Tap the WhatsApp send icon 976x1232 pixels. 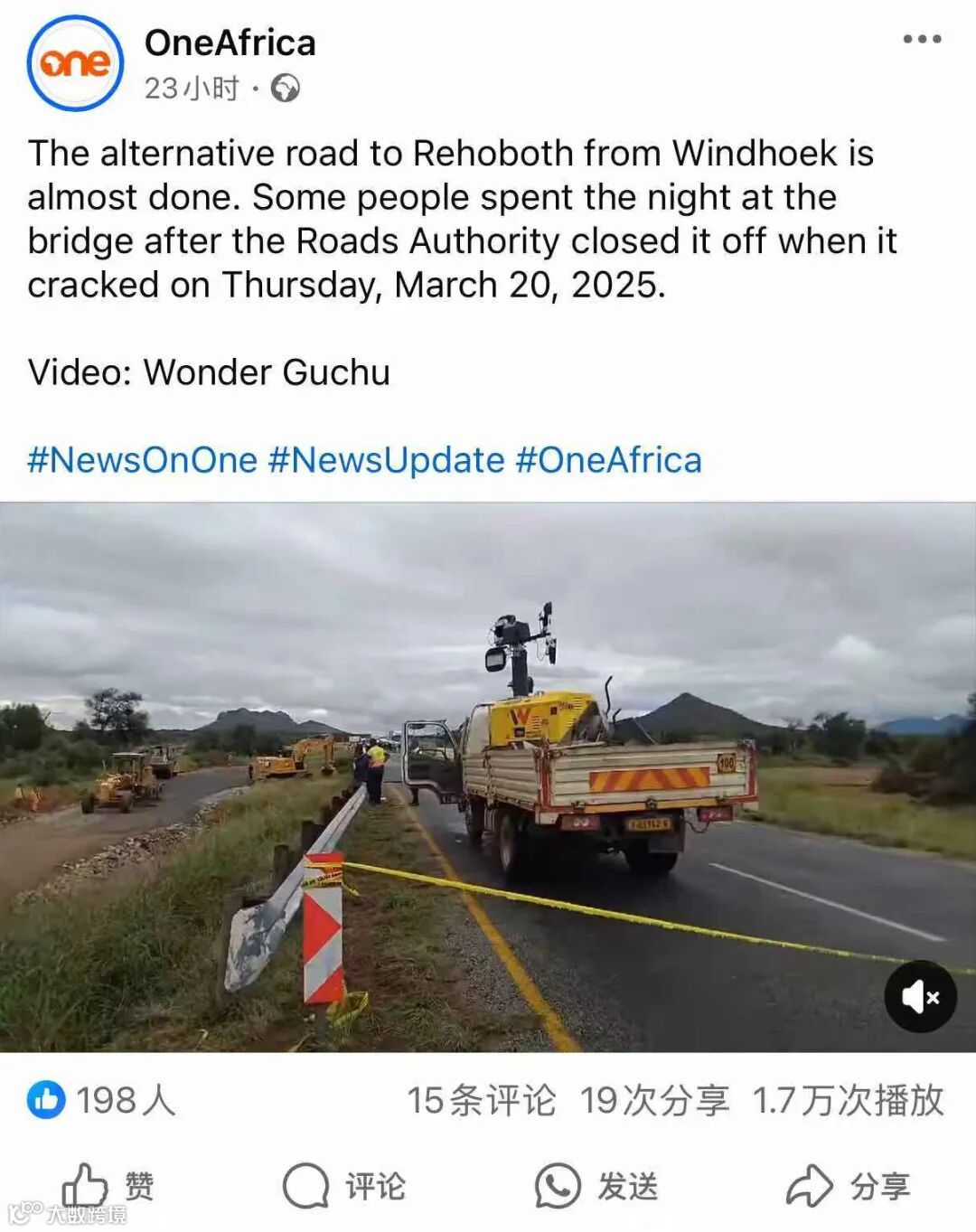point(558,1185)
